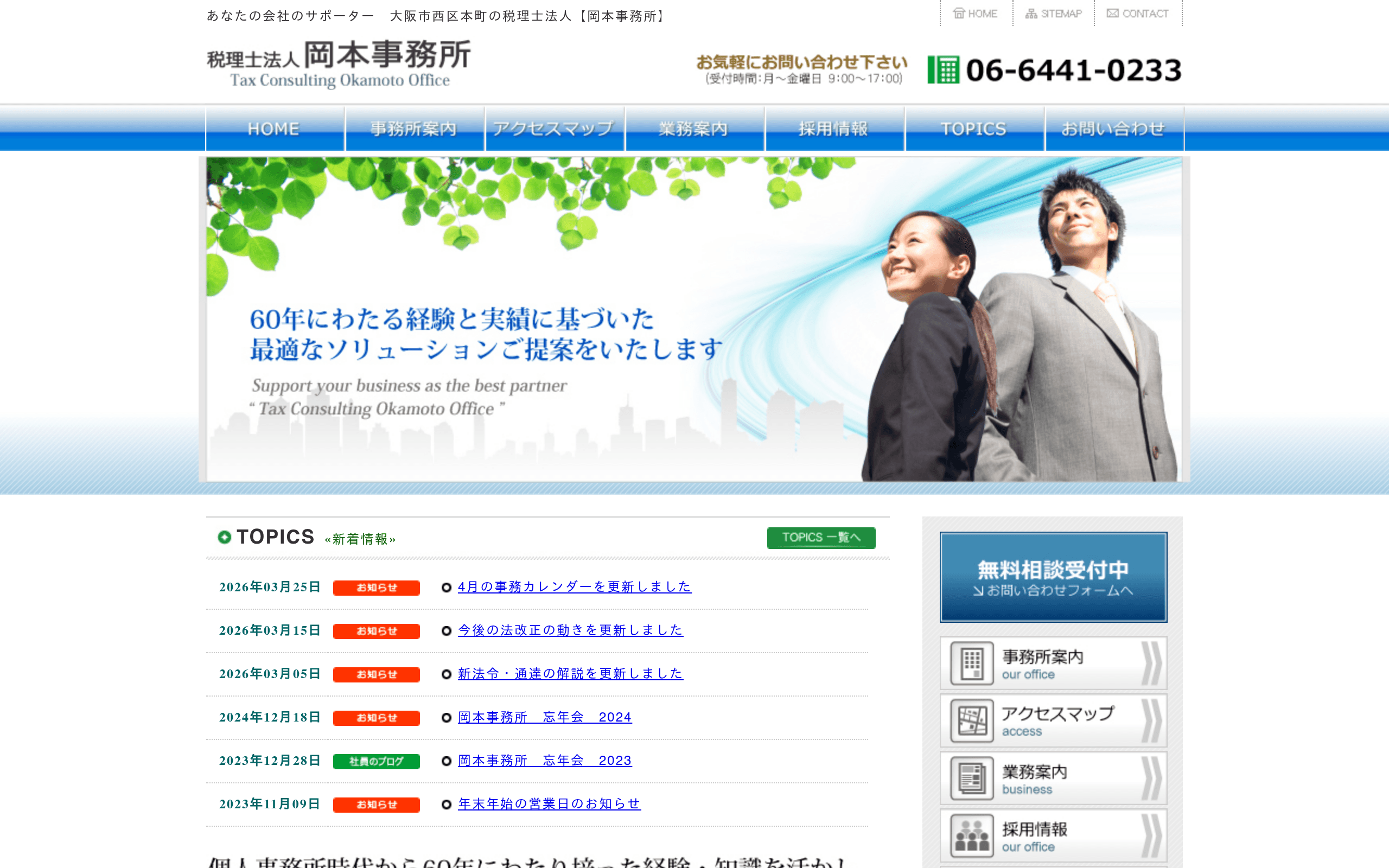The width and height of the screenshot is (1389, 868).
Task: Switch to the TOPICS navigation tab
Action: point(973,129)
